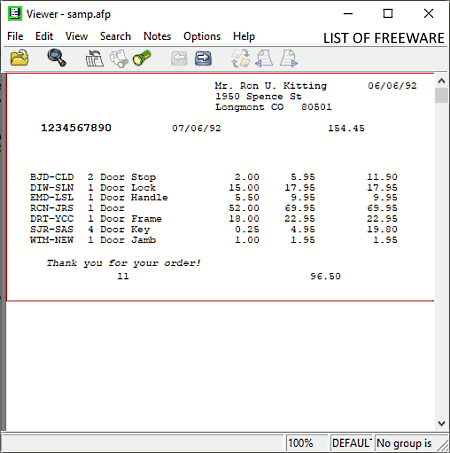Click 'Thank you for your order!' text
This screenshot has height=453, width=450.
tap(124, 263)
